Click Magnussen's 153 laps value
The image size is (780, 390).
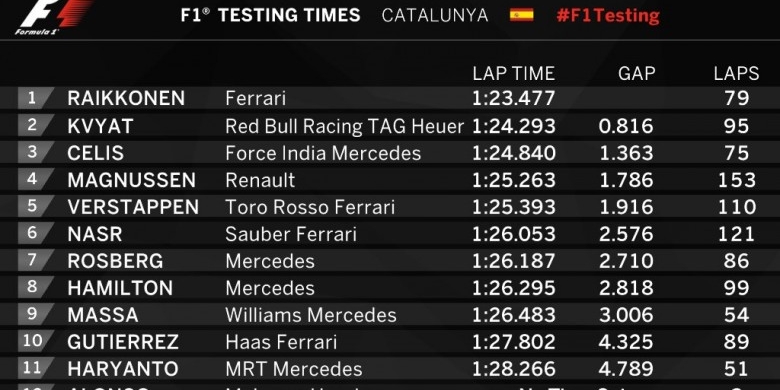click(736, 180)
